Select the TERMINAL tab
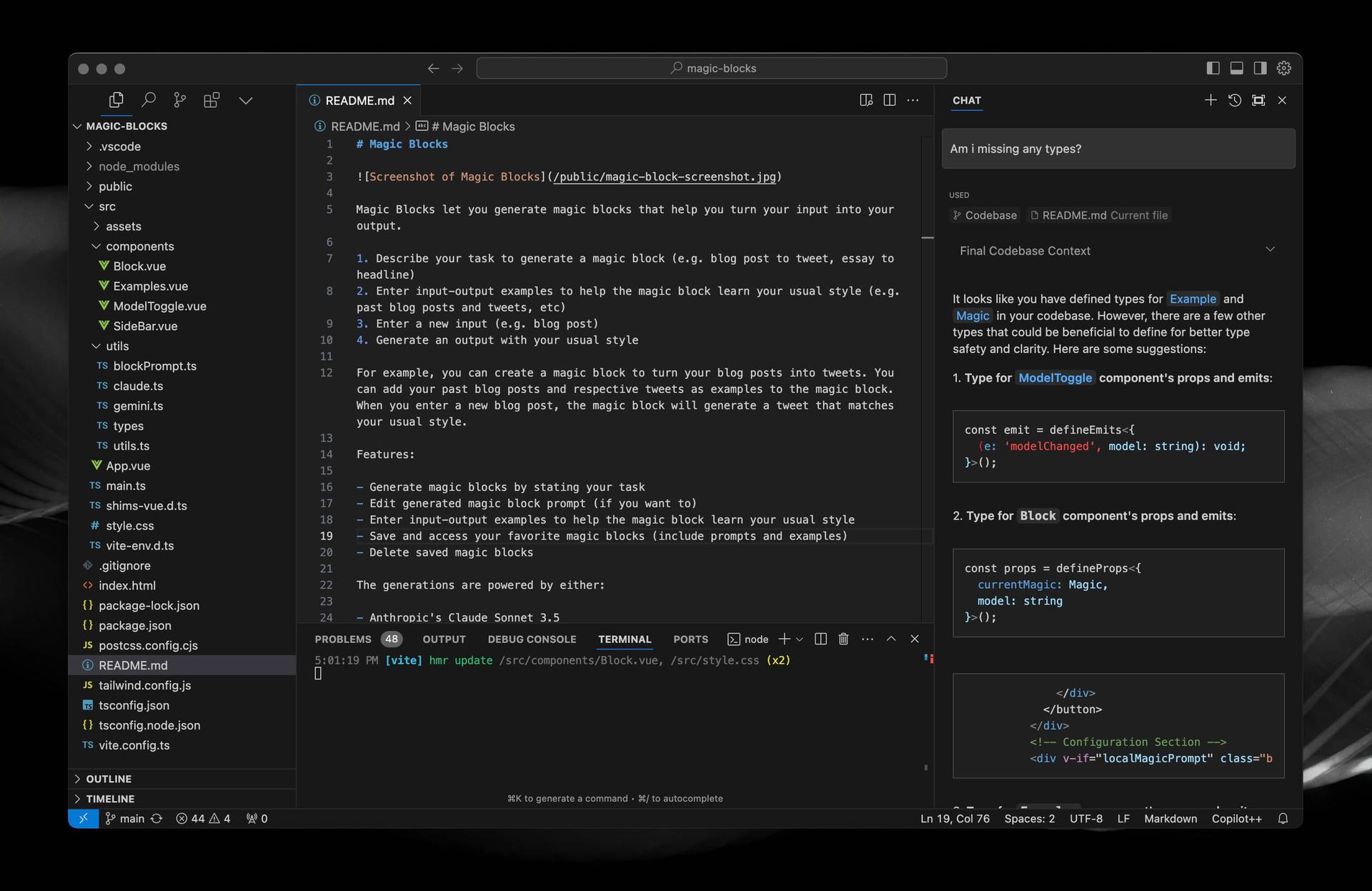 [x=625, y=639]
